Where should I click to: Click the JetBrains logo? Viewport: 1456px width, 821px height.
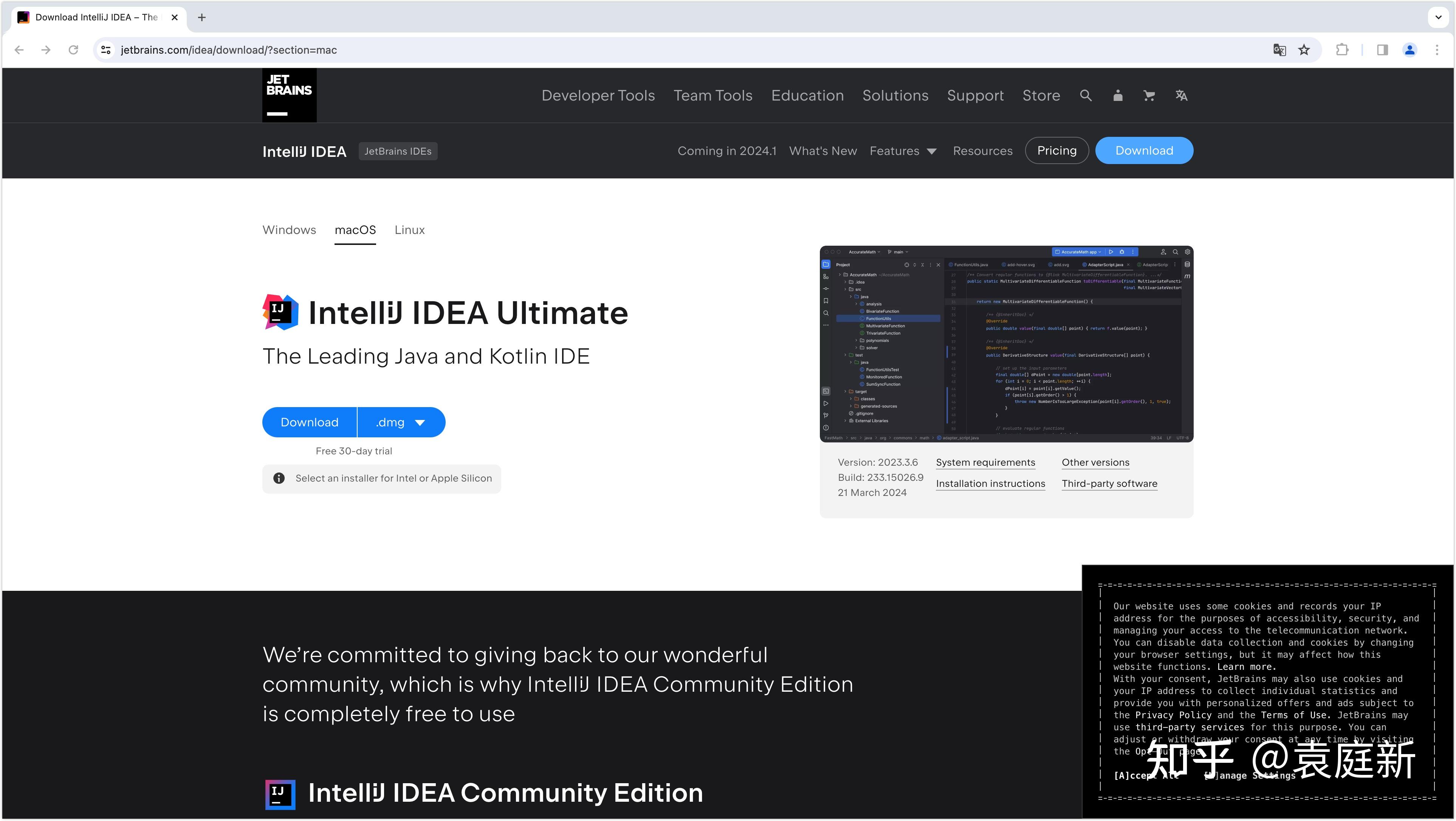pyautogui.click(x=289, y=94)
